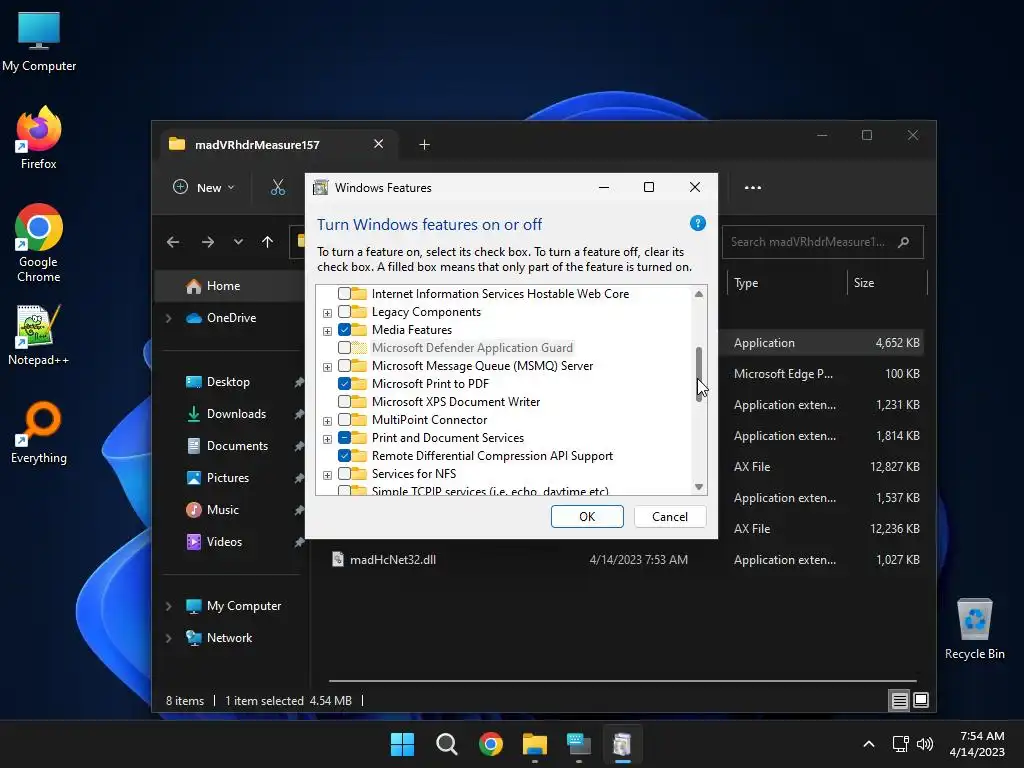Expand the Media Features node
Screen dimensions: 1024x768
coord(327,331)
